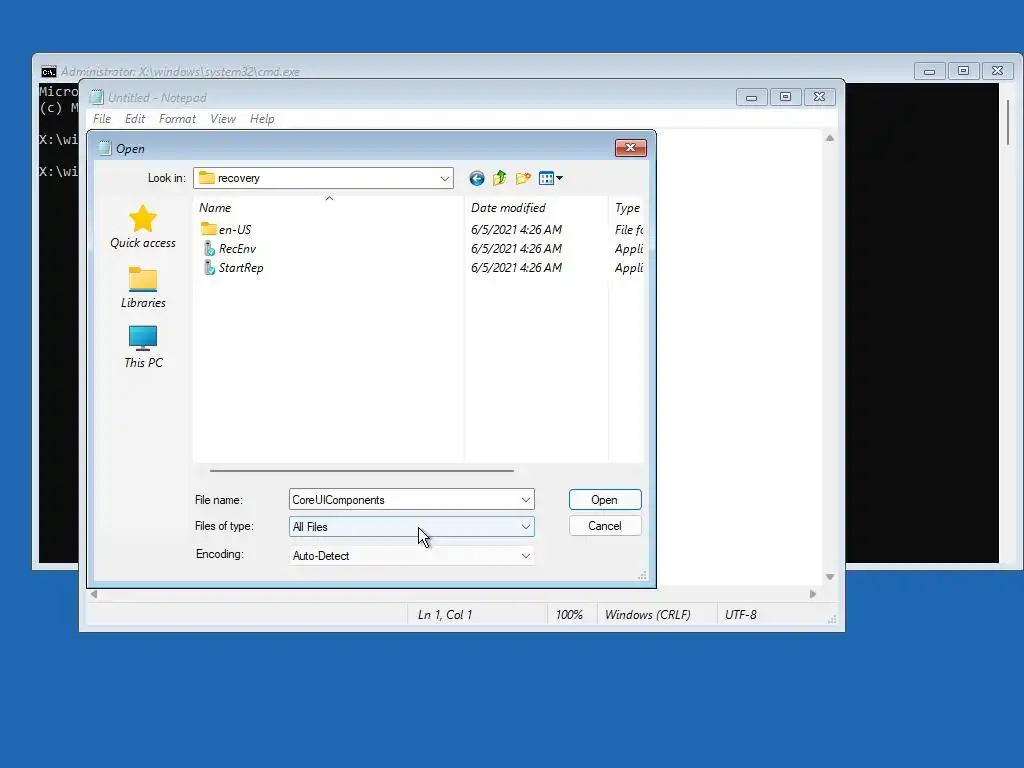This screenshot has width=1024, height=768.
Task: Select Quick access star icon
Action: (x=142, y=219)
